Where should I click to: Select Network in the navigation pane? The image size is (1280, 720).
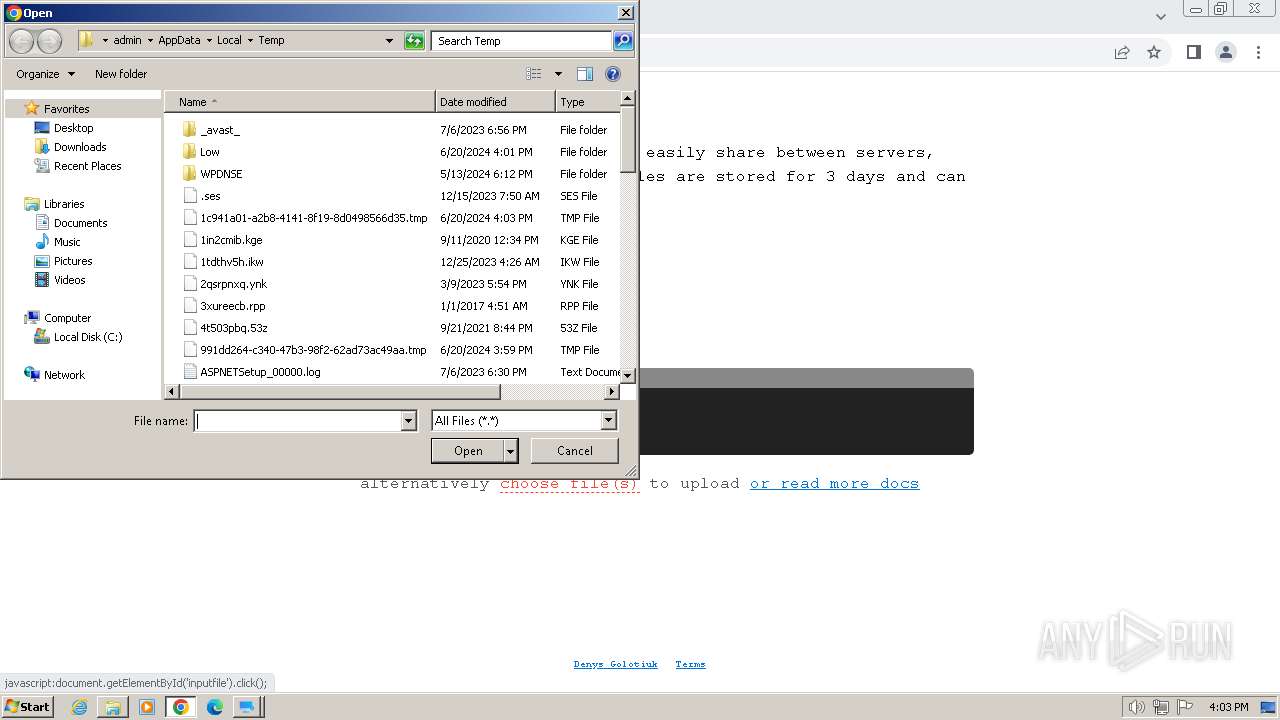pyautogui.click(x=64, y=375)
